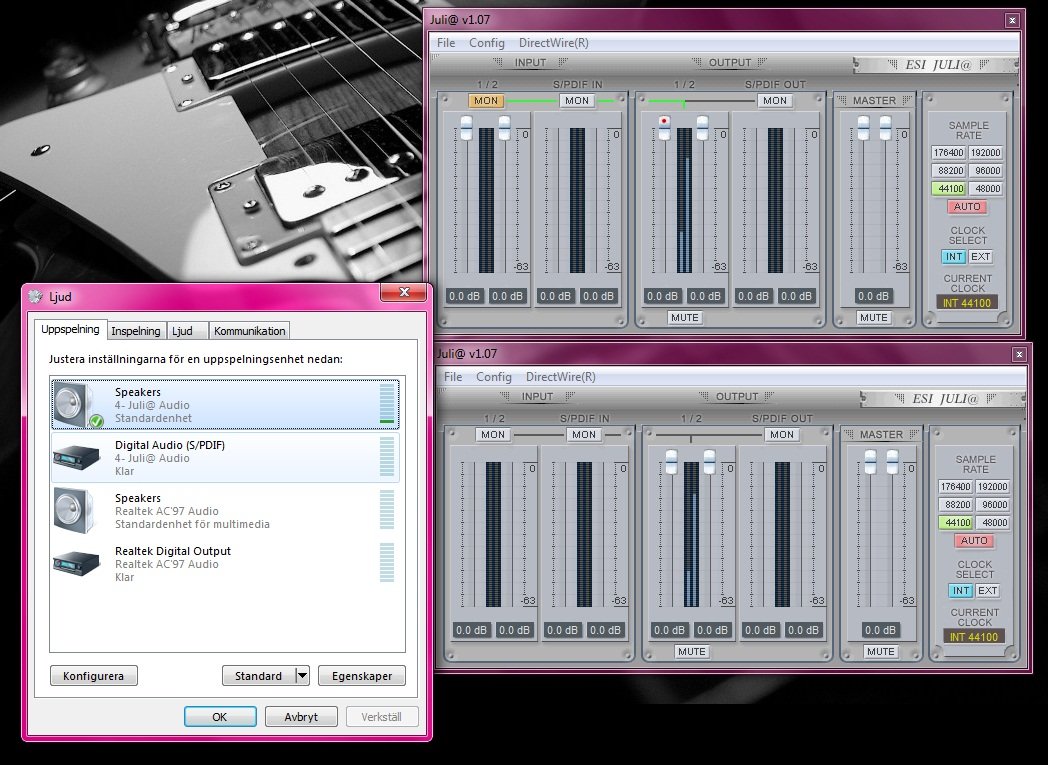Click the Juli@ Speakers device icon
Screen dimensions: 1048x765
point(78,404)
